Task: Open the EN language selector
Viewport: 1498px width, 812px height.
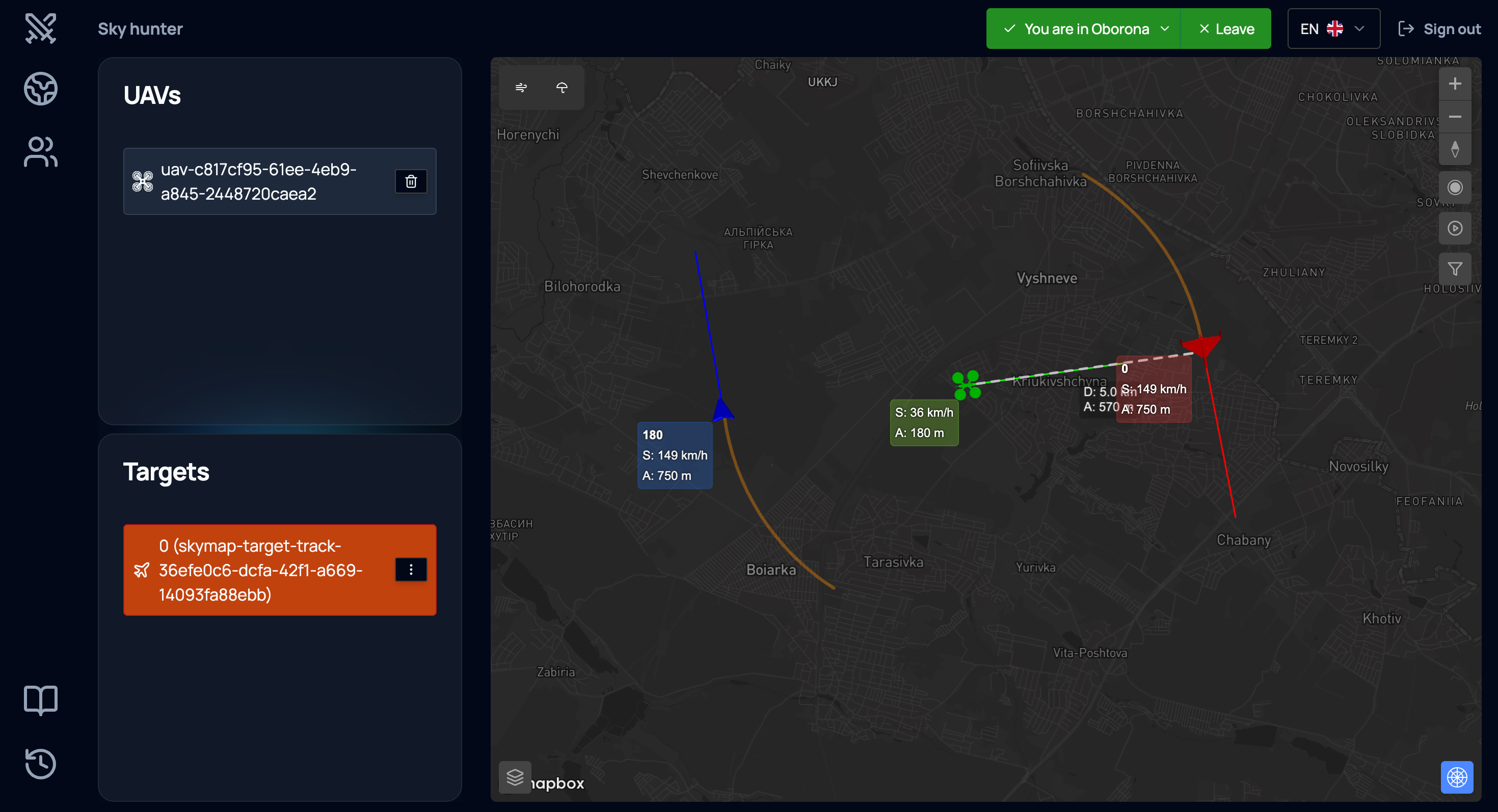Action: point(1333,29)
